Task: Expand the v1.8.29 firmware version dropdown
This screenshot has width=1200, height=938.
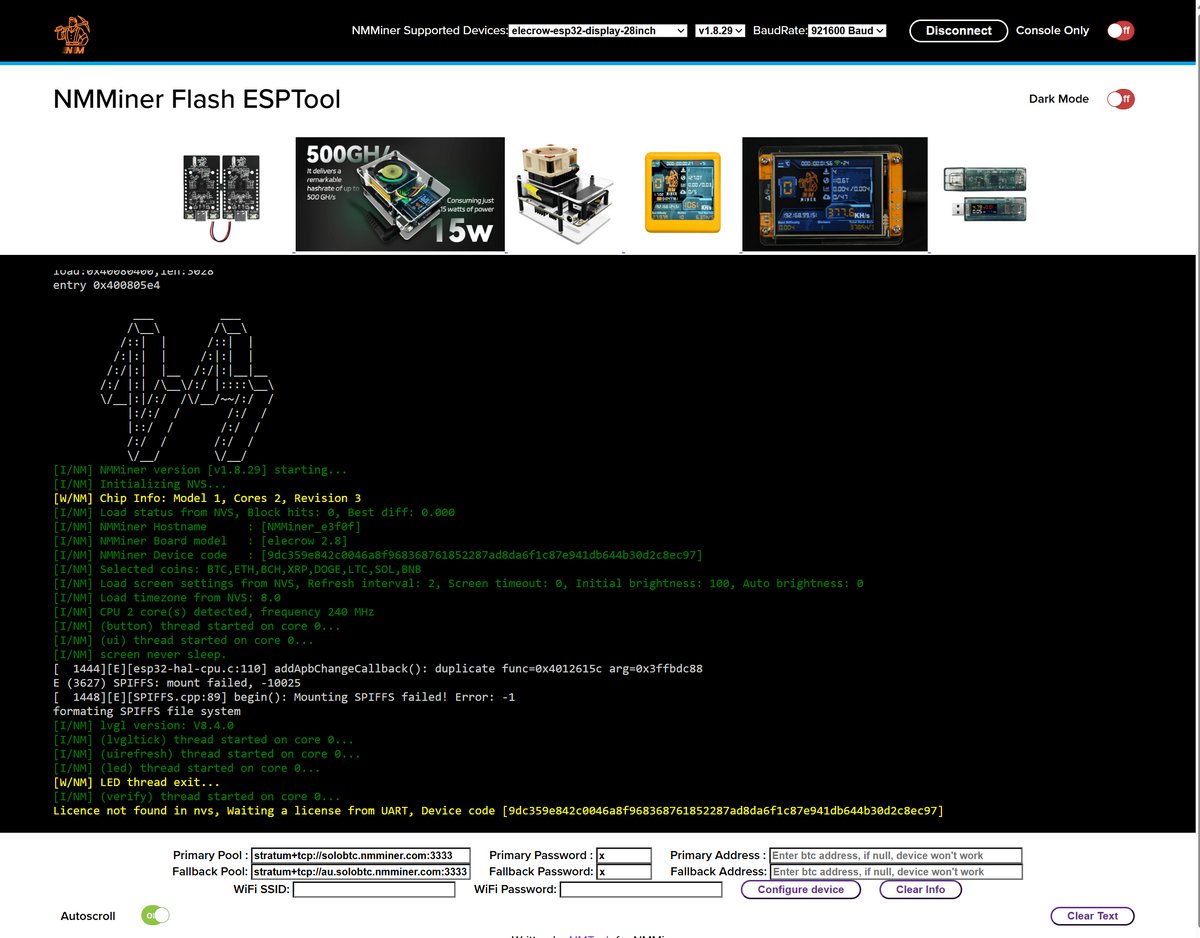Action: pyautogui.click(x=720, y=31)
